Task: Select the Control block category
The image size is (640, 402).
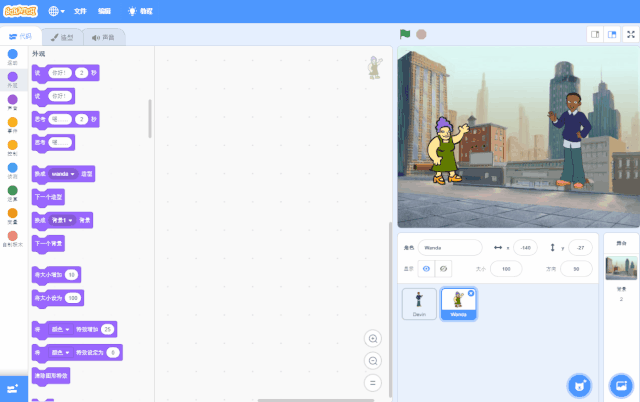Action: [13, 148]
